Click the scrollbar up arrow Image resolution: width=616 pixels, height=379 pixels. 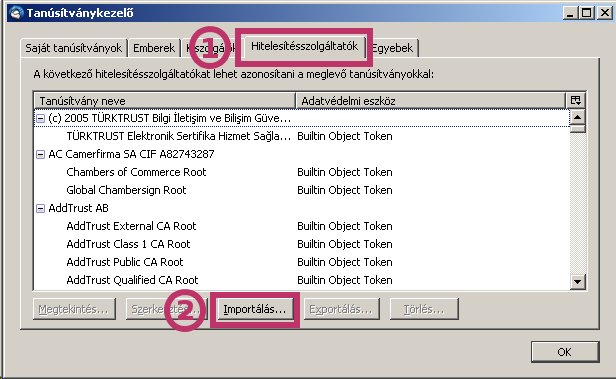pos(578,117)
